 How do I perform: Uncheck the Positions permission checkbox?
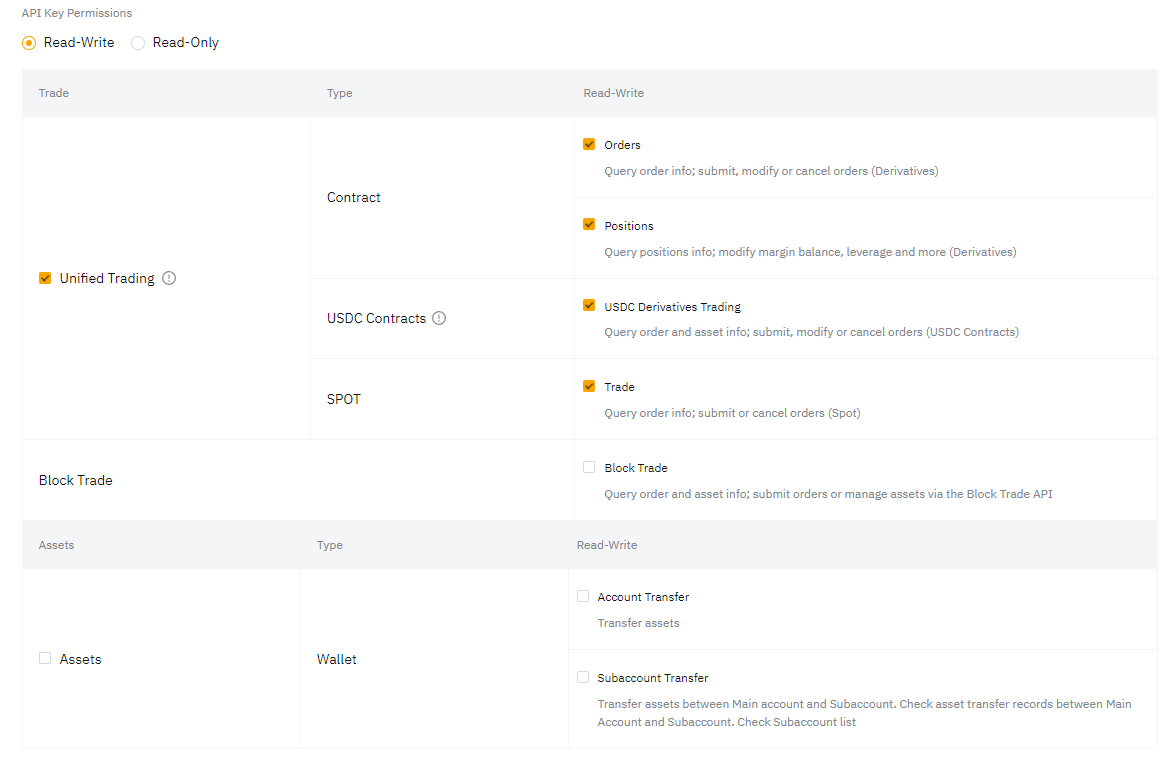tap(589, 225)
